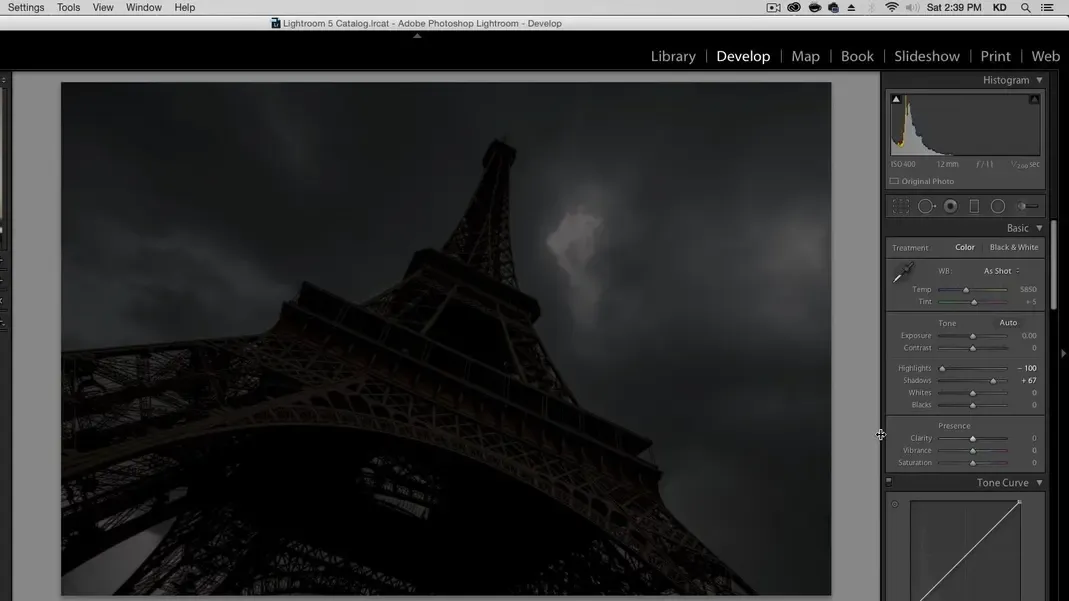Click the Shadows slider handle
Viewport: 1069px width, 601px height.
[993, 381]
